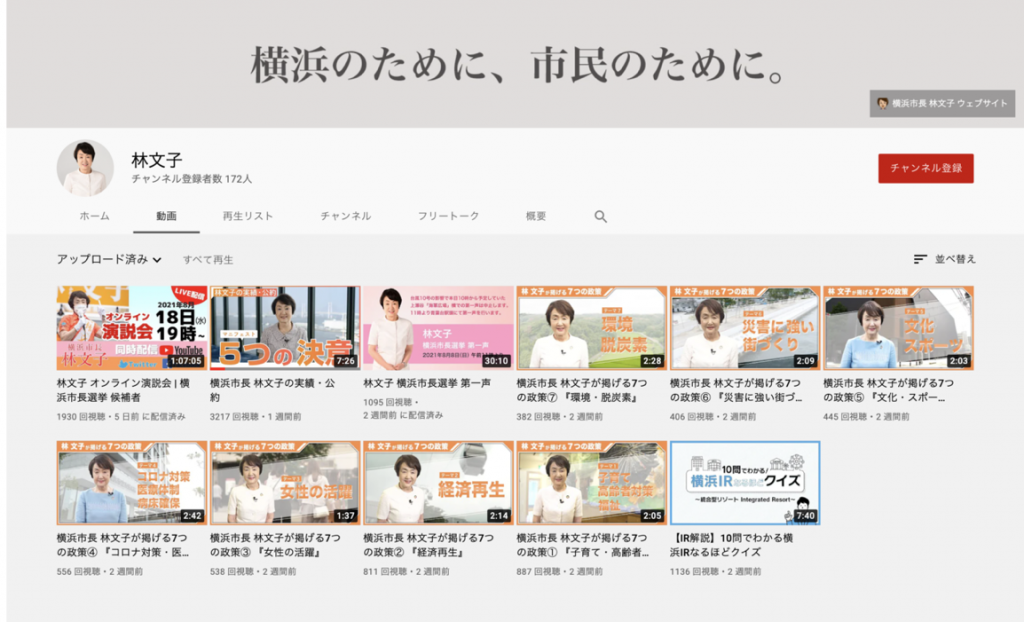Open the 概要 tab
This screenshot has height=622, width=1024.
[x=536, y=216]
